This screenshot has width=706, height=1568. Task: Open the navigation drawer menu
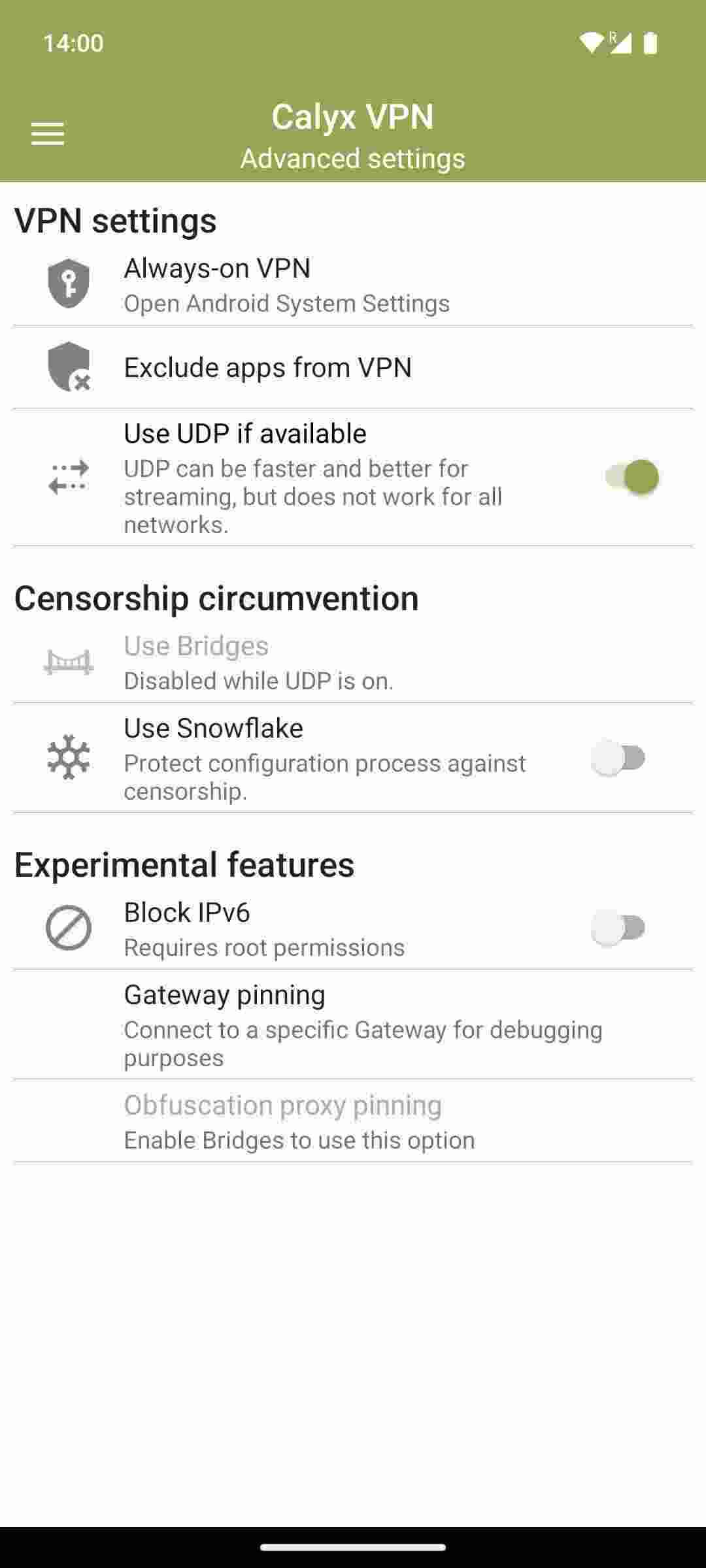click(x=46, y=133)
